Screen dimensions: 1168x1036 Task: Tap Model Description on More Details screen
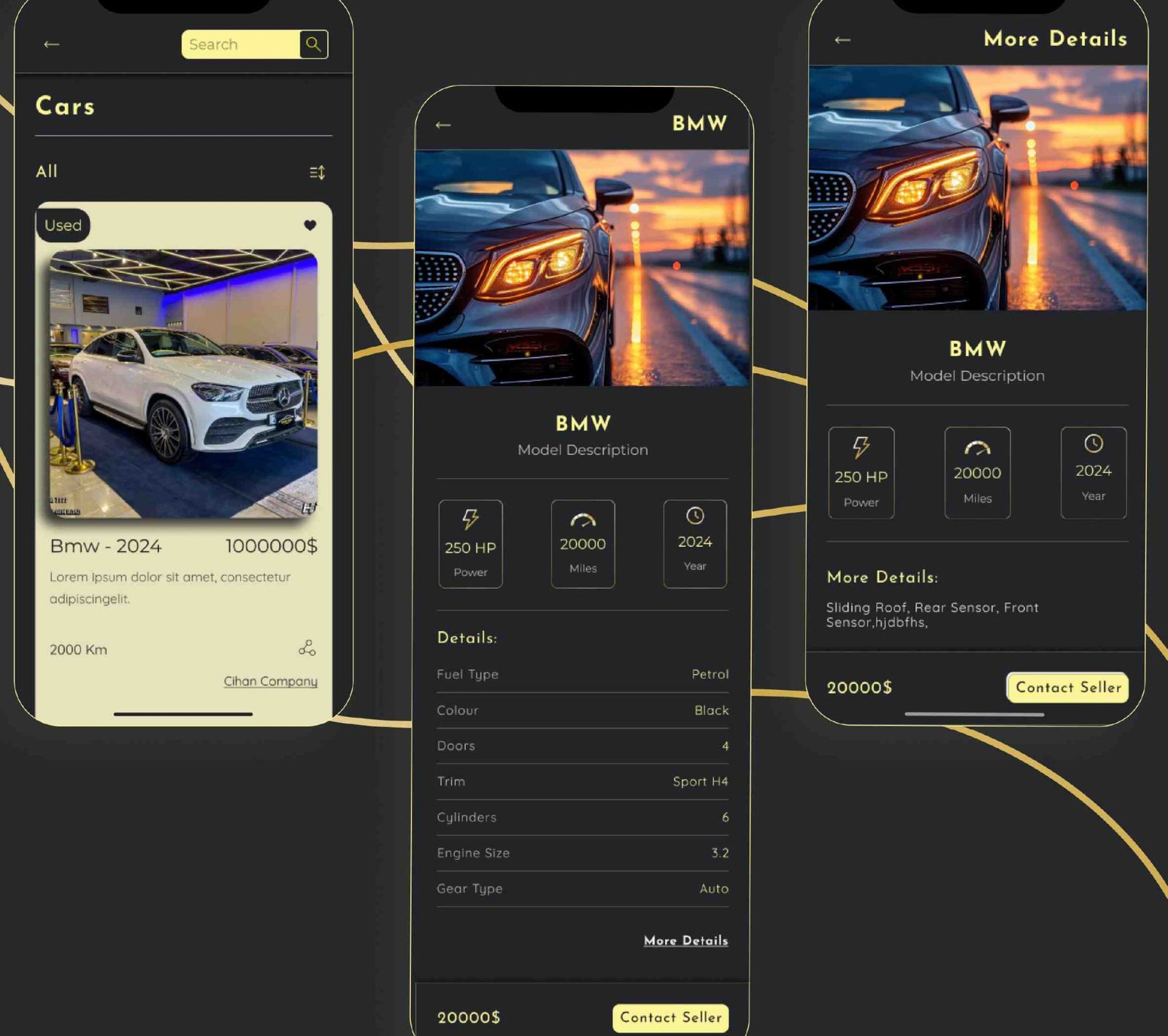977,375
